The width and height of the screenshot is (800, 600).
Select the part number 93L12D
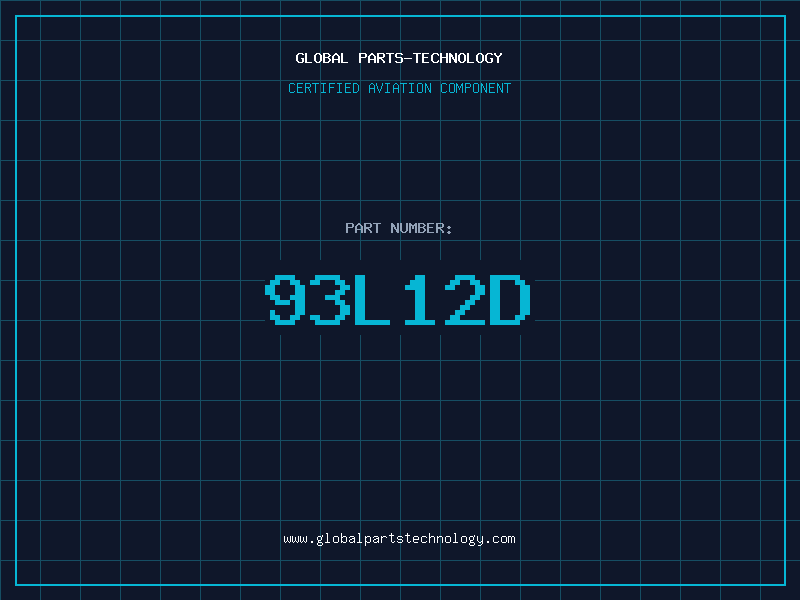(398, 299)
